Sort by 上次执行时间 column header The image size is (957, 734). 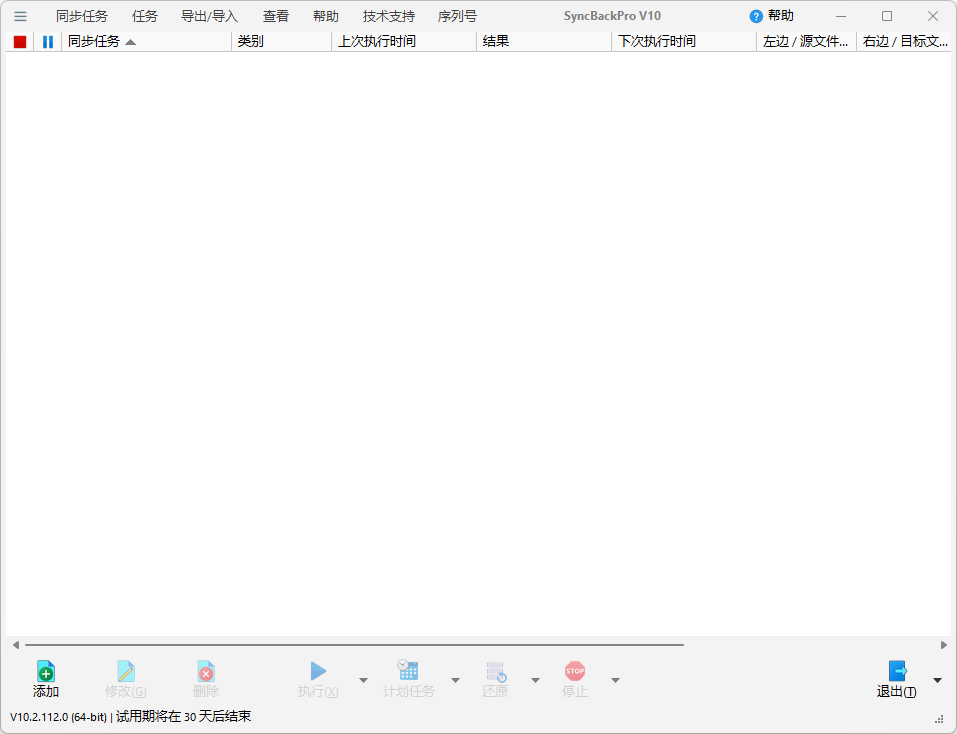404,41
